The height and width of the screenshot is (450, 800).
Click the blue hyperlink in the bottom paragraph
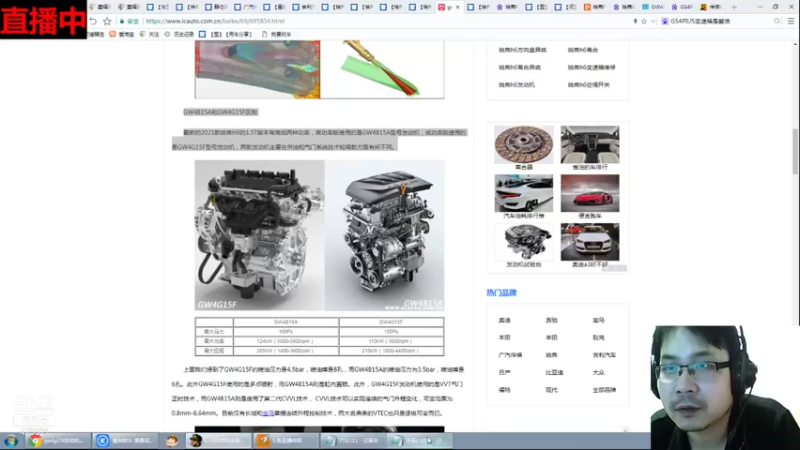pos(268,413)
